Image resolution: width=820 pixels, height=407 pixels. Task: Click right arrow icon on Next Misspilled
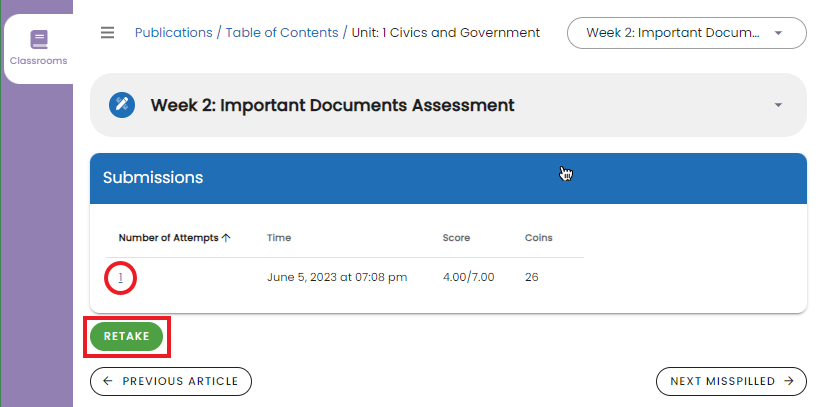click(790, 381)
